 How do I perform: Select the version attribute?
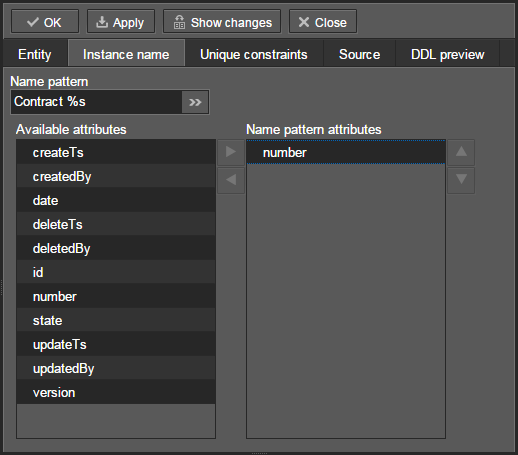(x=116, y=392)
